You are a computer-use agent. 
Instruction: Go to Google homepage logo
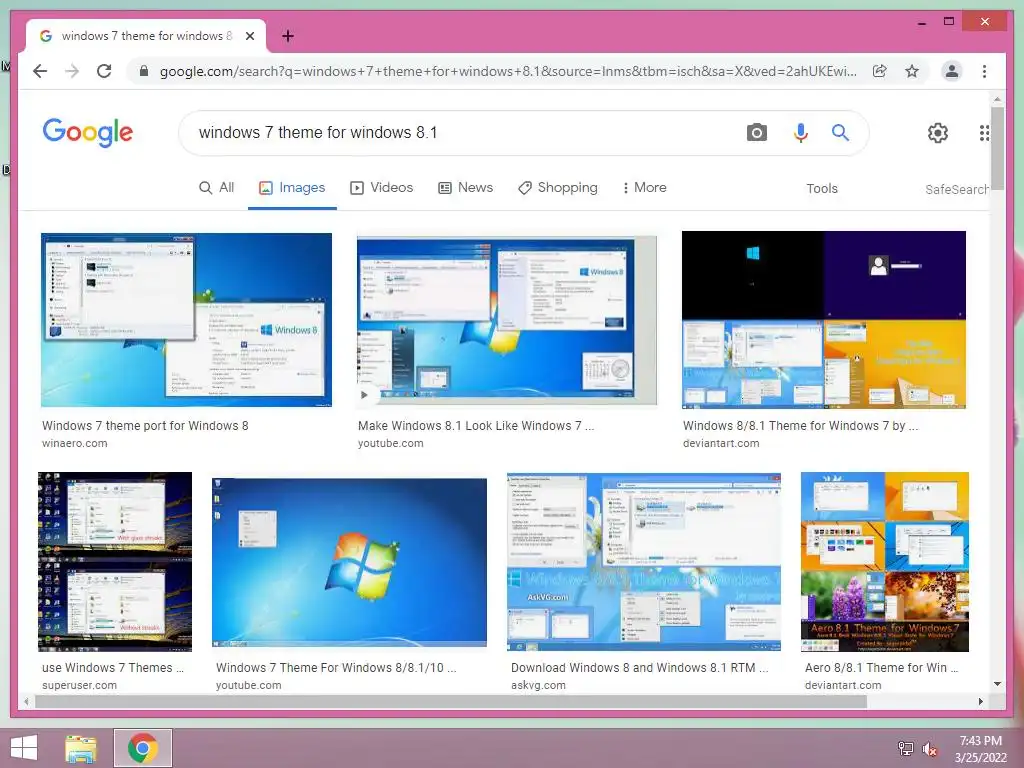tap(88, 133)
